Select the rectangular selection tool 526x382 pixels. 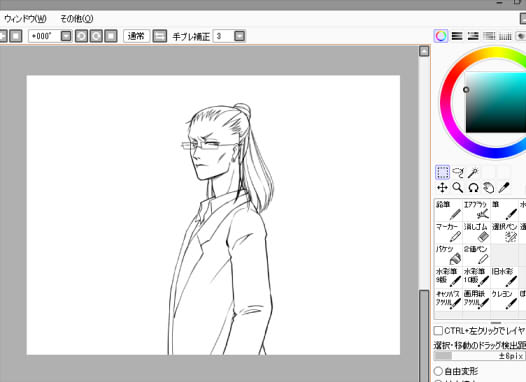coord(442,172)
